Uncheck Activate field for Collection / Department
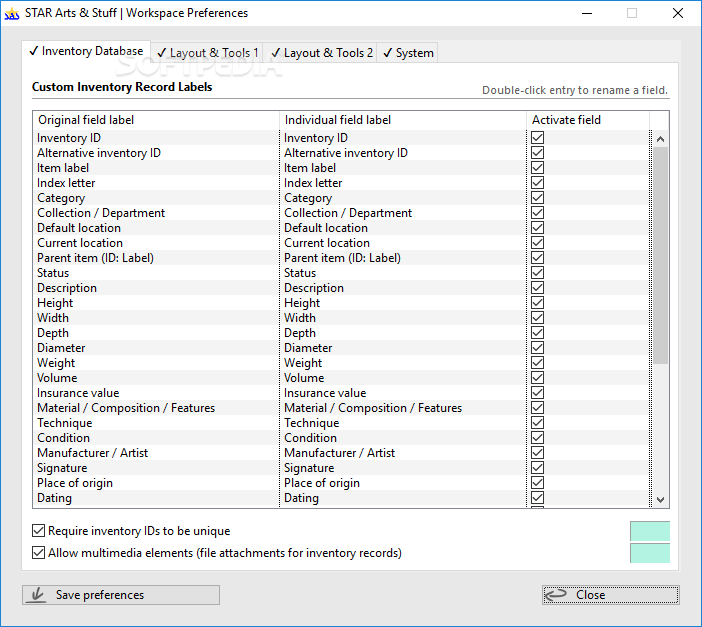 tap(538, 213)
